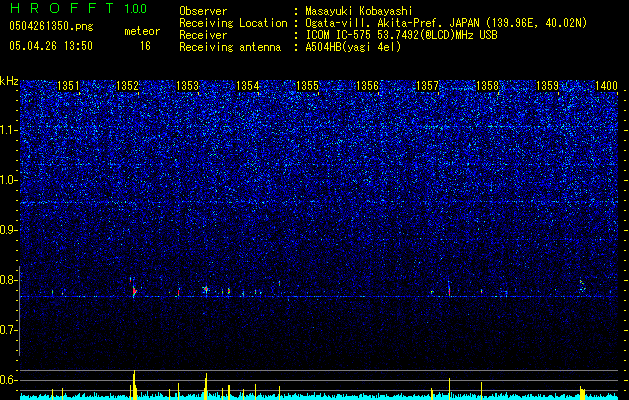Click the 1357 time marker

(x=428, y=86)
